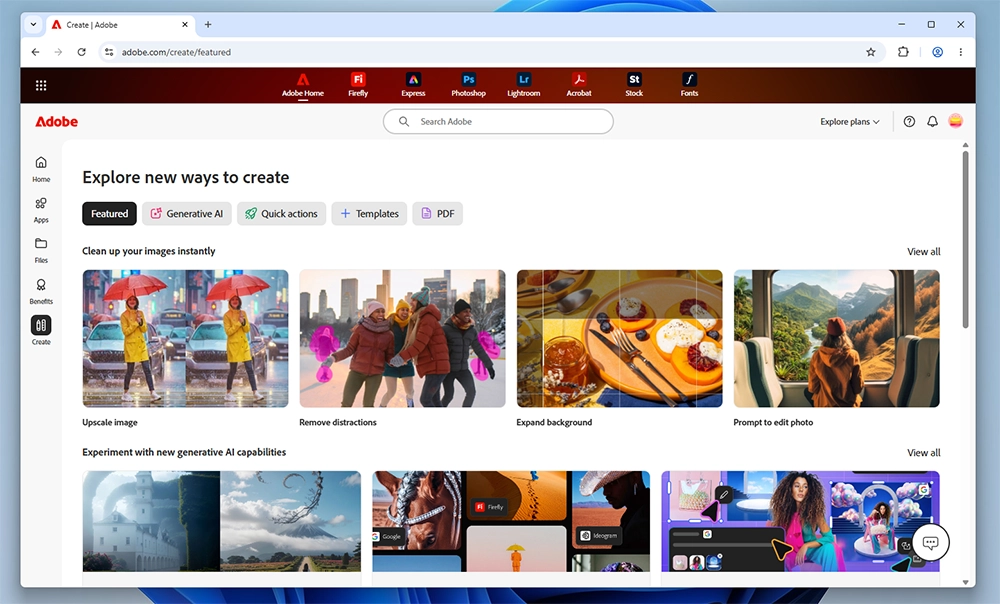Viewport: 1000px width, 604px height.
Task: Open the Expand background thumbnail
Action: [x=619, y=338]
